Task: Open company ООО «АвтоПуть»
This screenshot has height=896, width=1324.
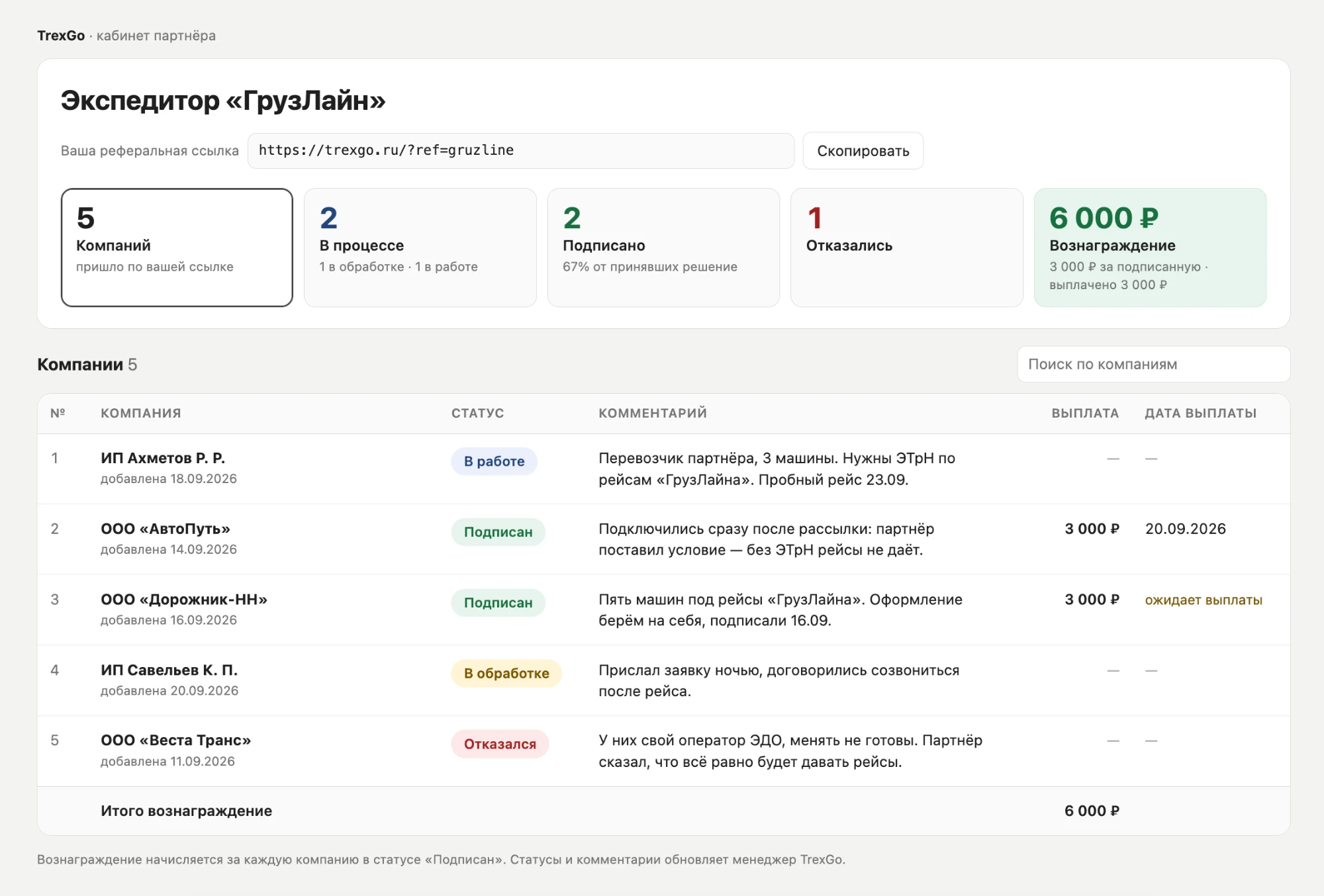Action: pyautogui.click(x=165, y=529)
